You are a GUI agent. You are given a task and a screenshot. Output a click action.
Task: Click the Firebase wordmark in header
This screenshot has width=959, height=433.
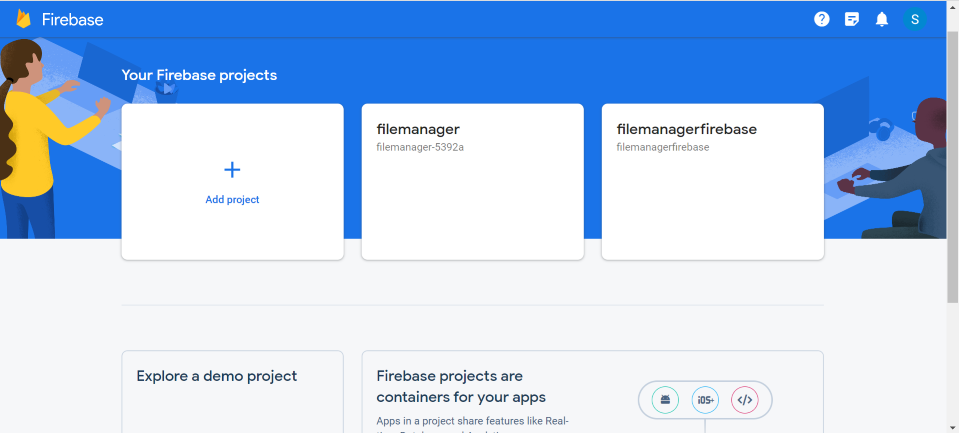click(72, 20)
